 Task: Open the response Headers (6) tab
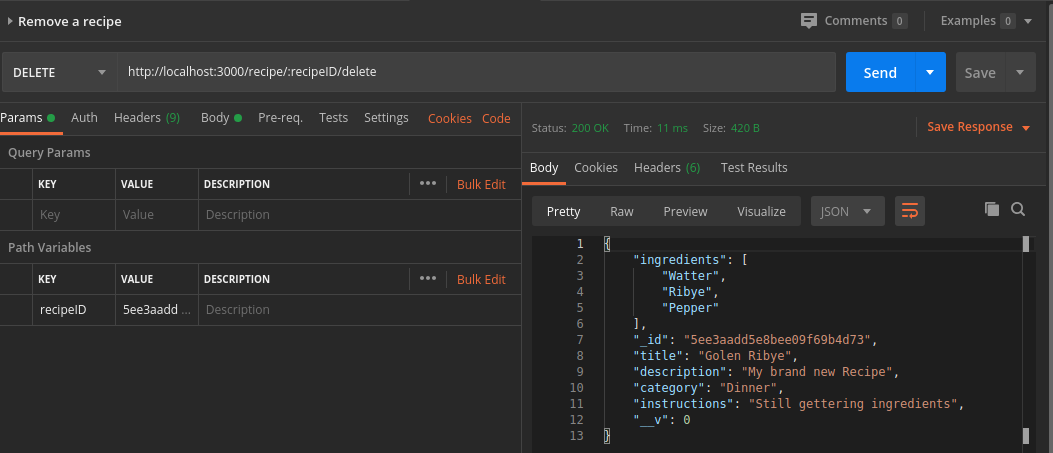[x=667, y=168]
